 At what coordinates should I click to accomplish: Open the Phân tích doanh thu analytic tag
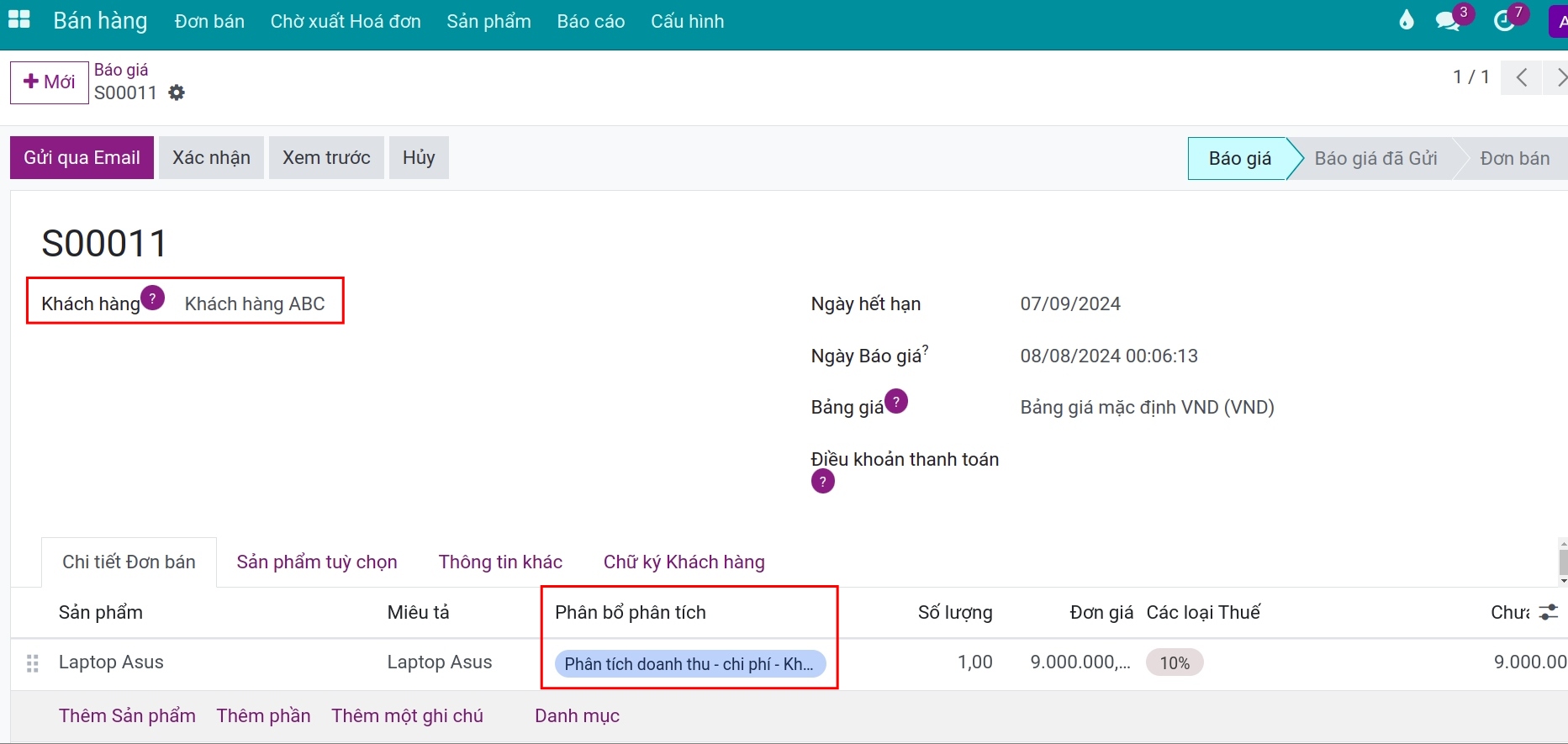pos(689,663)
